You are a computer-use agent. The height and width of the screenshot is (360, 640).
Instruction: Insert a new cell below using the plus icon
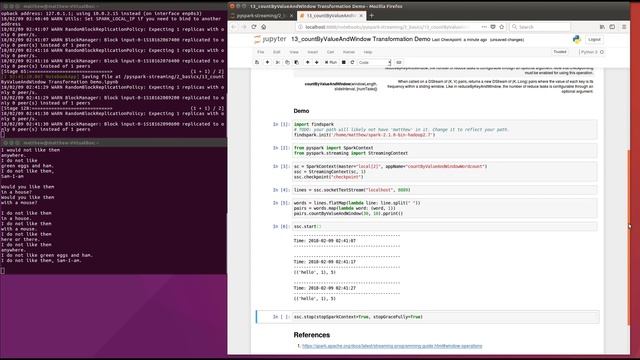pos(267,62)
